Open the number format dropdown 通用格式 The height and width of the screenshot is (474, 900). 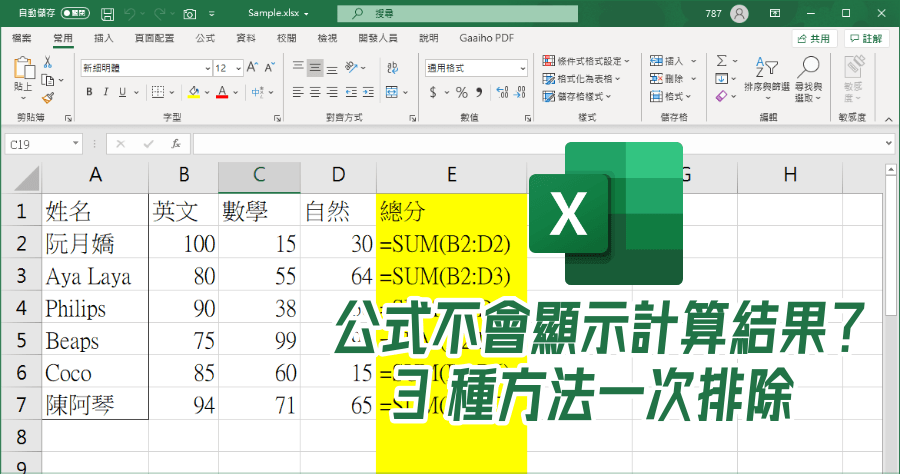click(476, 68)
